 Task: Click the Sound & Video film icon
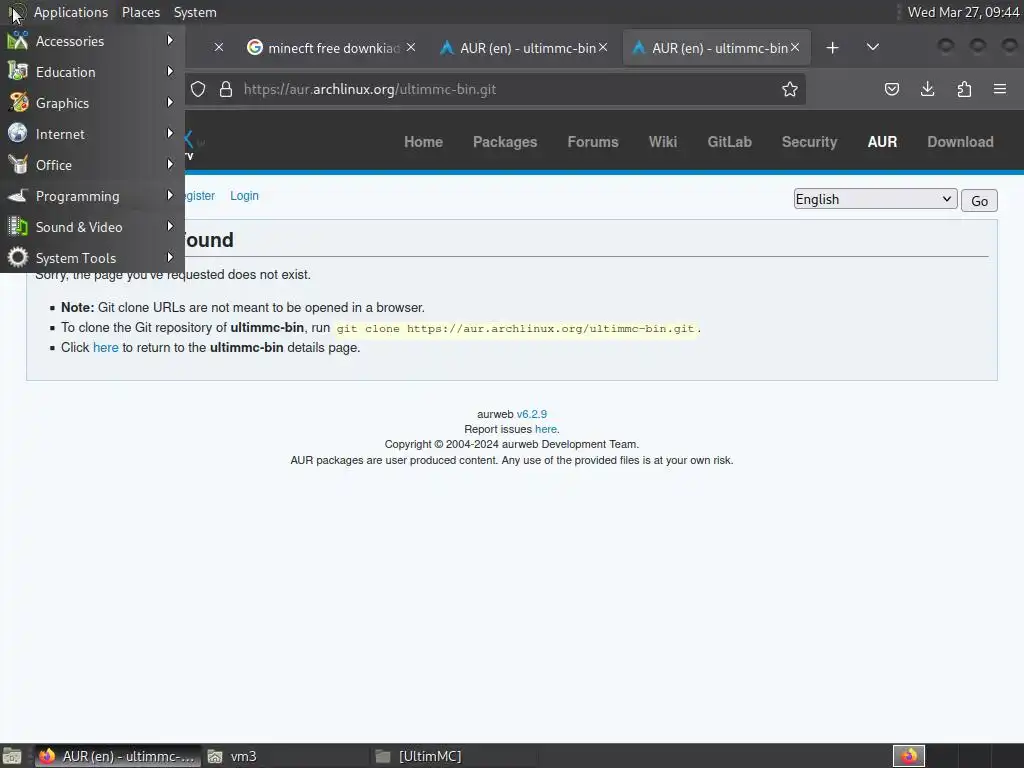click(x=18, y=227)
